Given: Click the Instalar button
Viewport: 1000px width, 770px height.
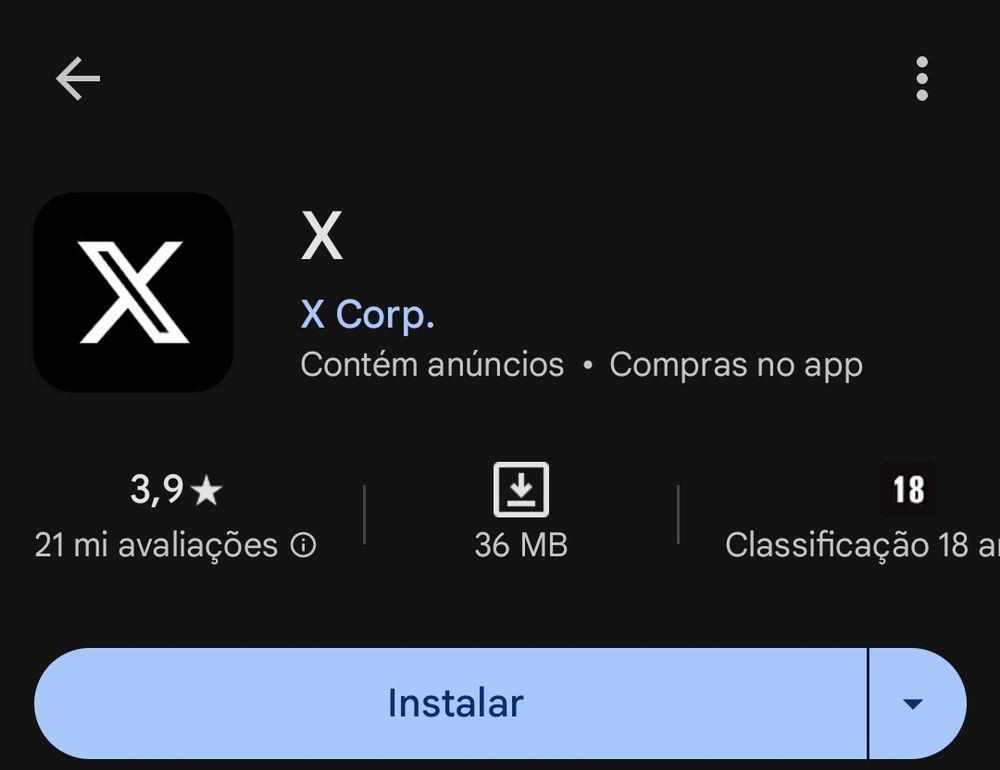Looking at the screenshot, I should (451, 704).
